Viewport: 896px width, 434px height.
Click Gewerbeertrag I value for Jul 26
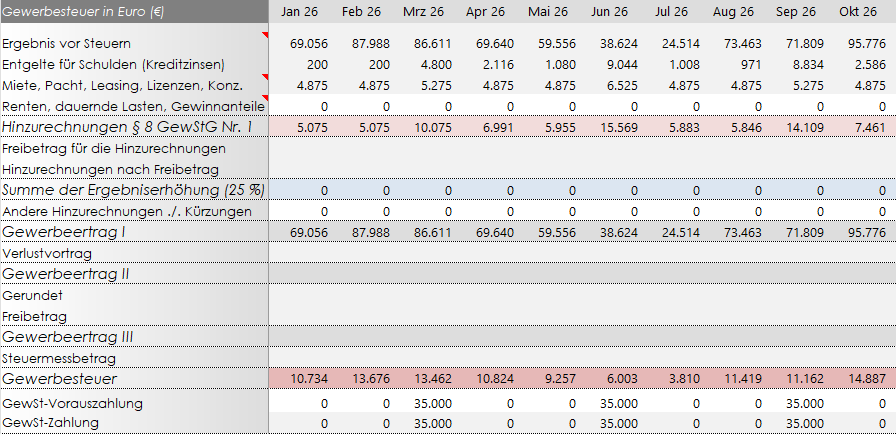(x=672, y=232)
